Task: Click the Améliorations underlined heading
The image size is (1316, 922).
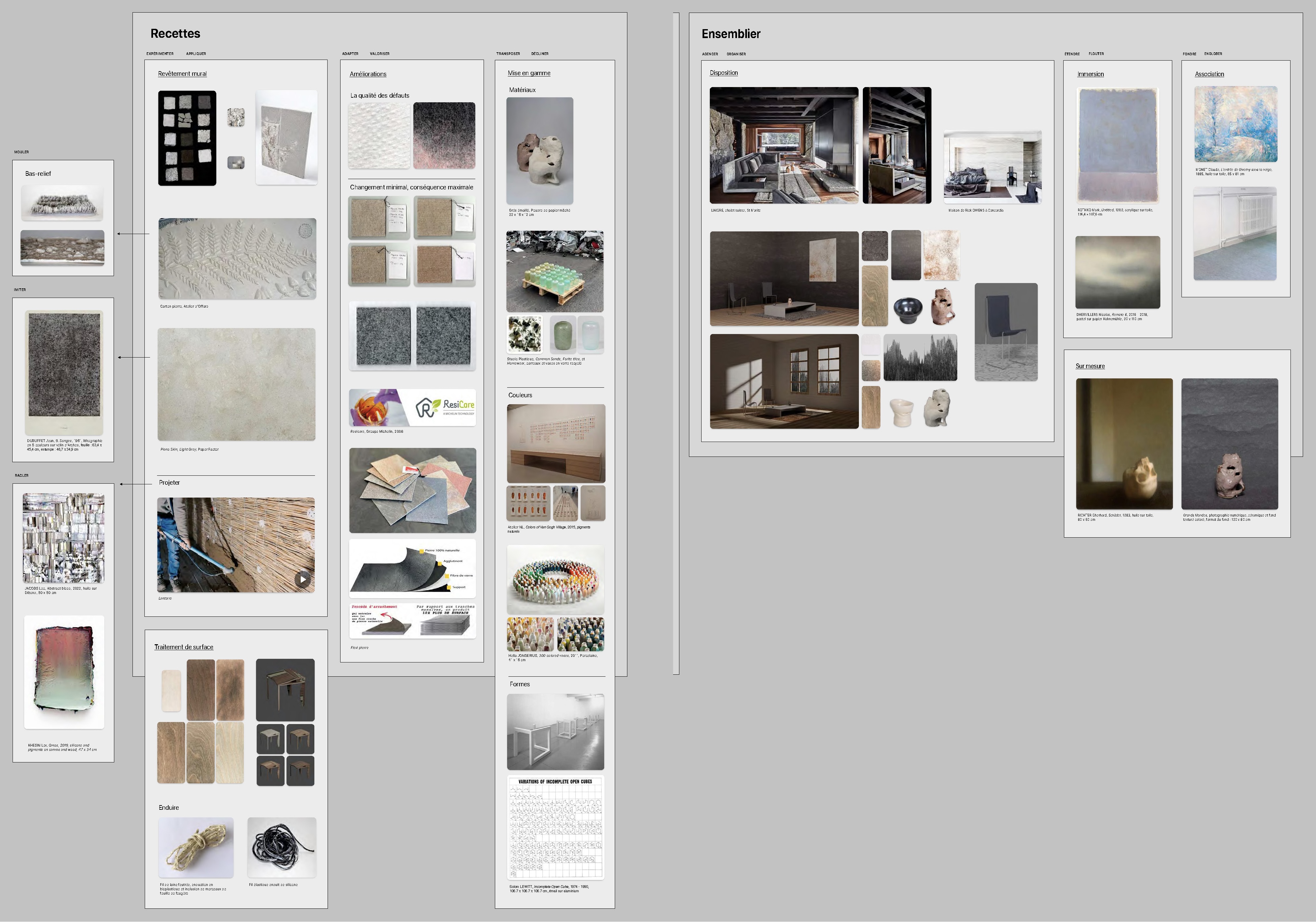Action: (368, 74)
